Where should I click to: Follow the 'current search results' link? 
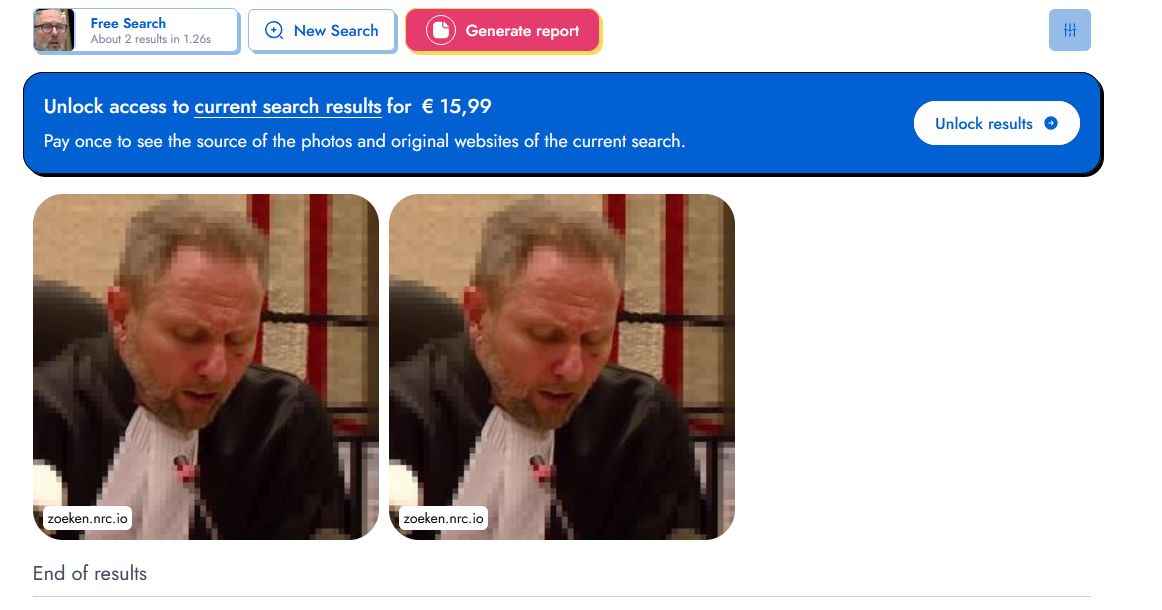(x=288, y=107)
